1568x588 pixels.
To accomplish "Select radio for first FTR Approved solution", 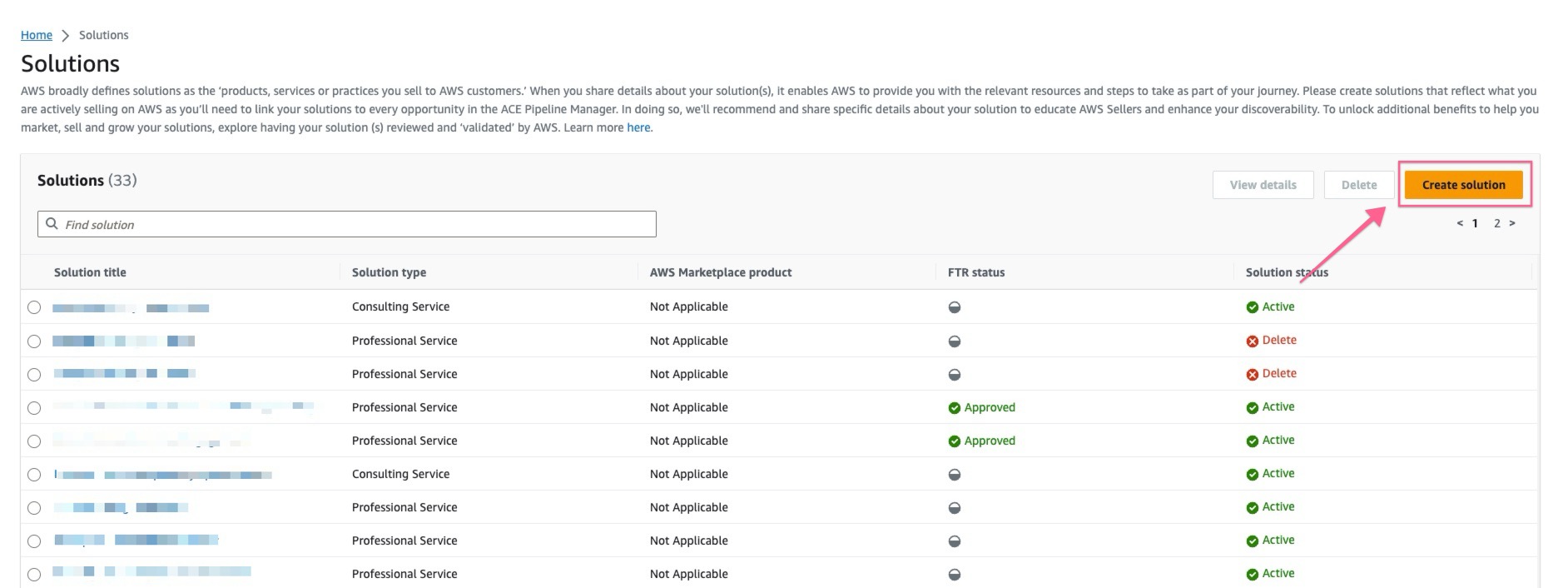I will pyautogui.click(x=34, y=407).
